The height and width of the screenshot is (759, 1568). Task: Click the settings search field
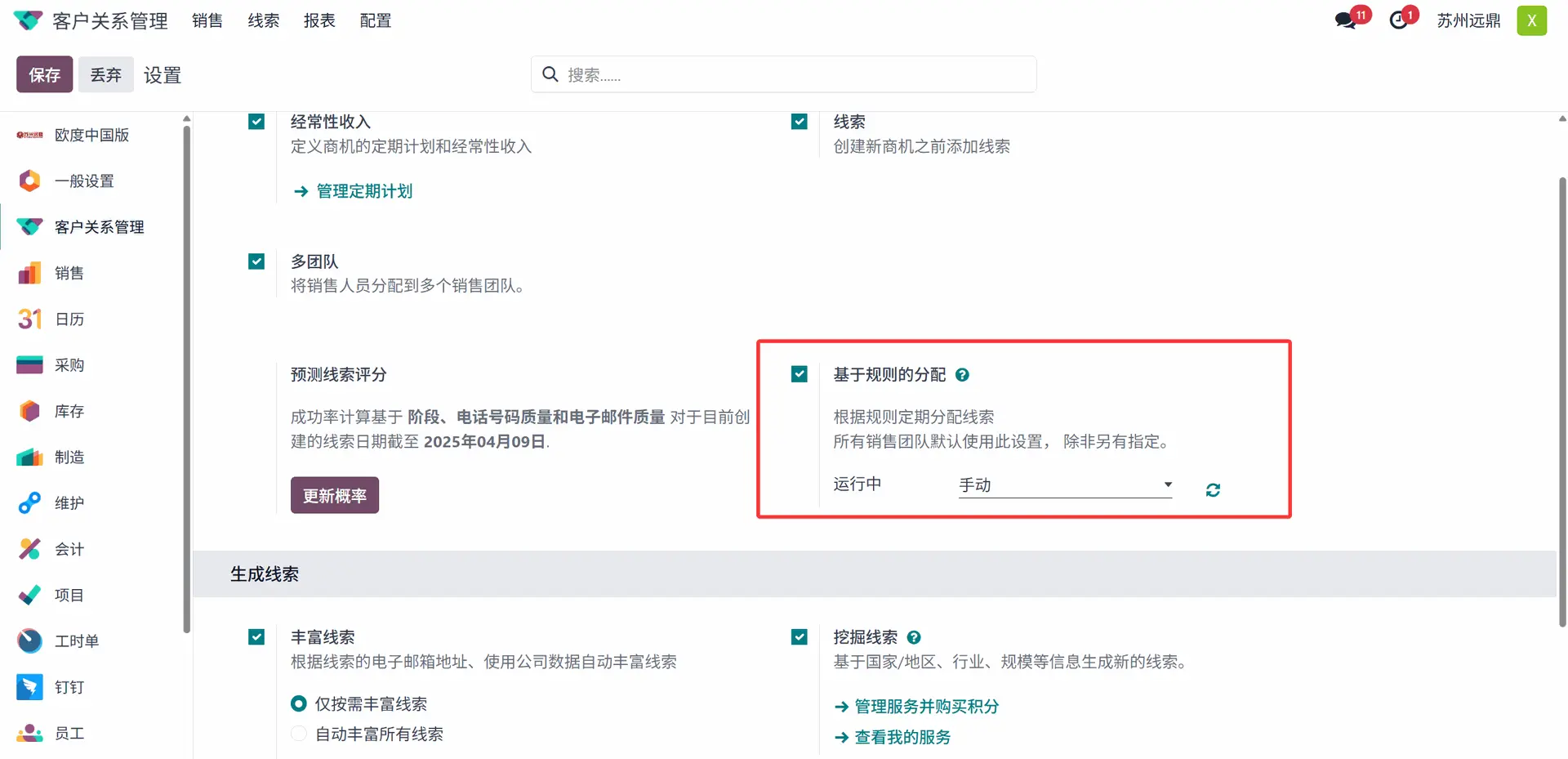pos(784,74)
